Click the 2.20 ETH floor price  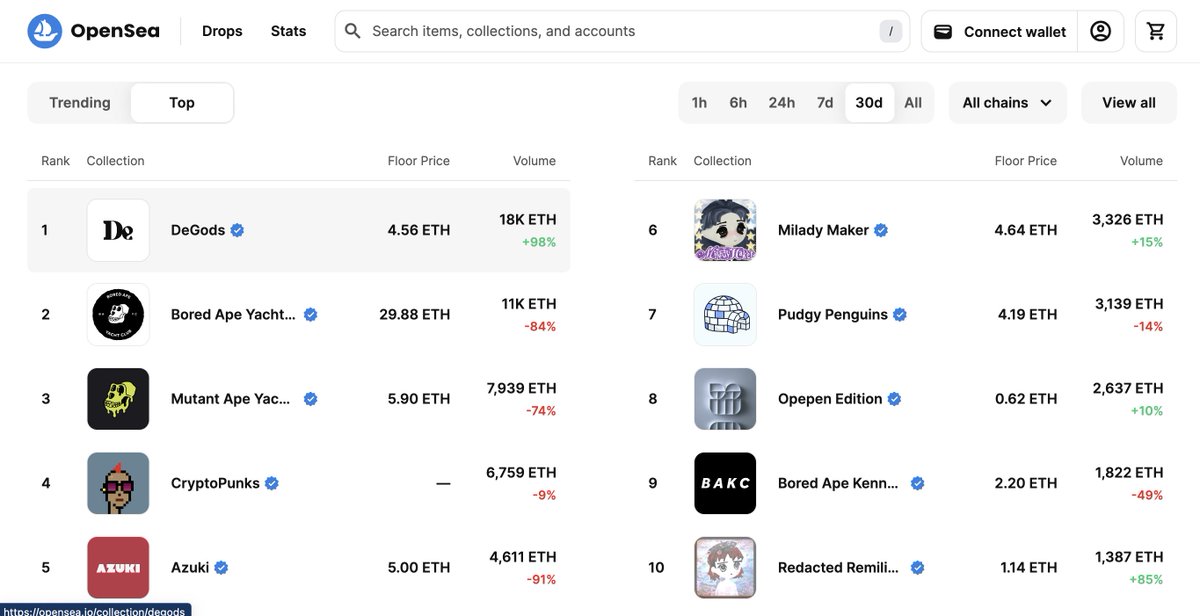1026,483
